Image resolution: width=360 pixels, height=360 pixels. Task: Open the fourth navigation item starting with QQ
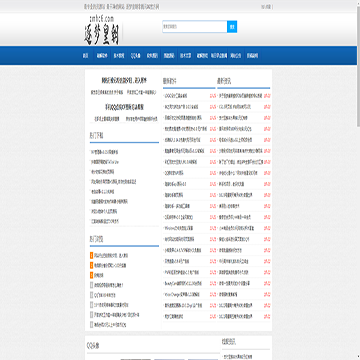(135, 56)
